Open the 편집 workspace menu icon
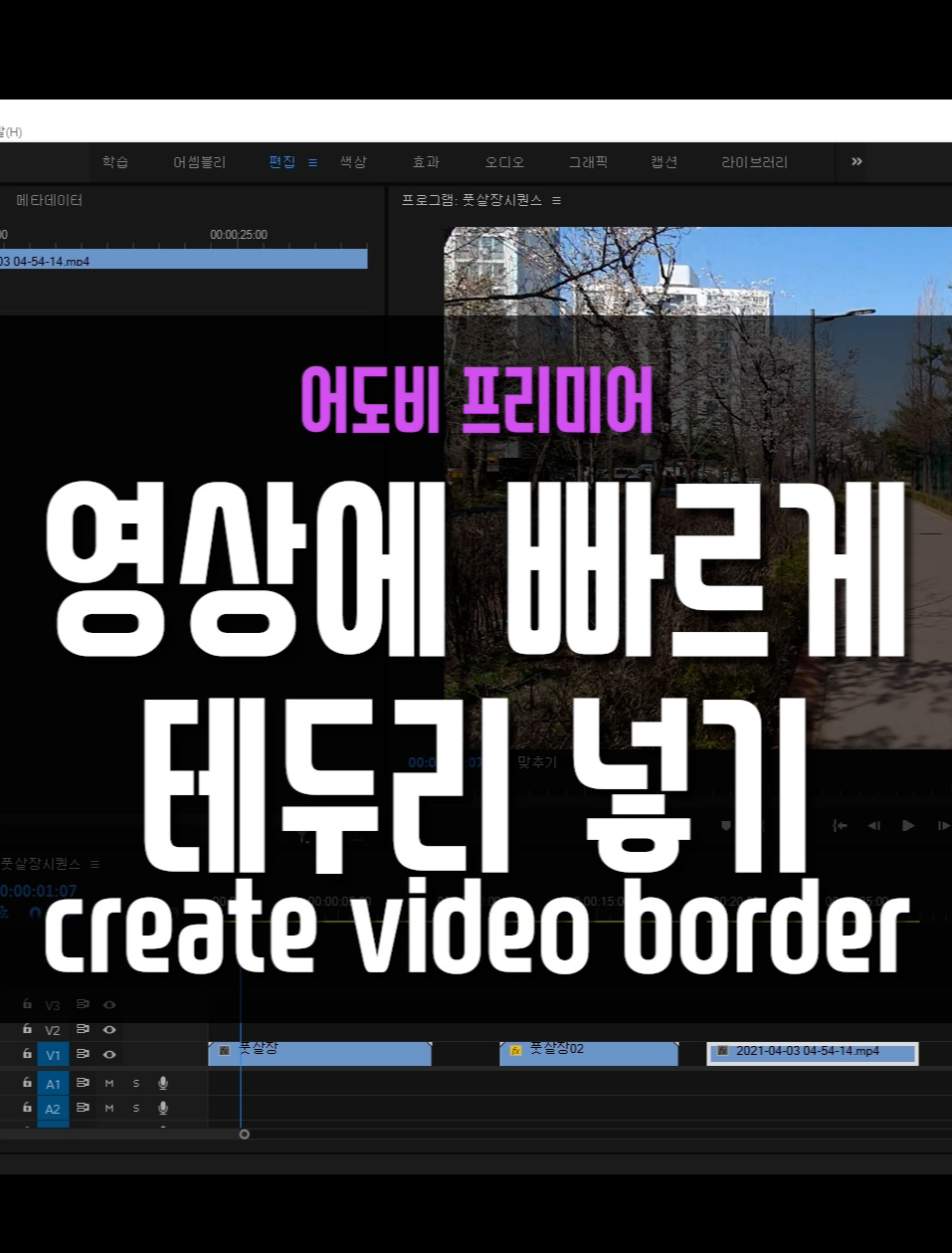952x1253 pixels. [x=312, y=162]
